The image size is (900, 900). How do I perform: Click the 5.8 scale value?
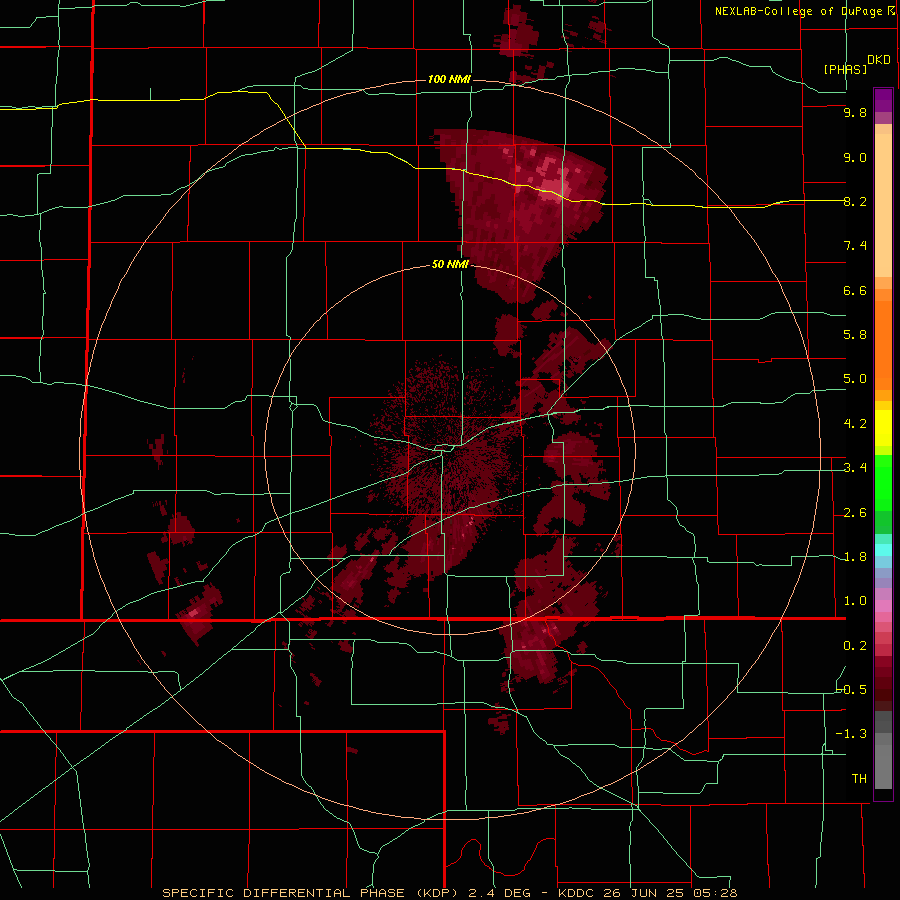click(855, 335)
